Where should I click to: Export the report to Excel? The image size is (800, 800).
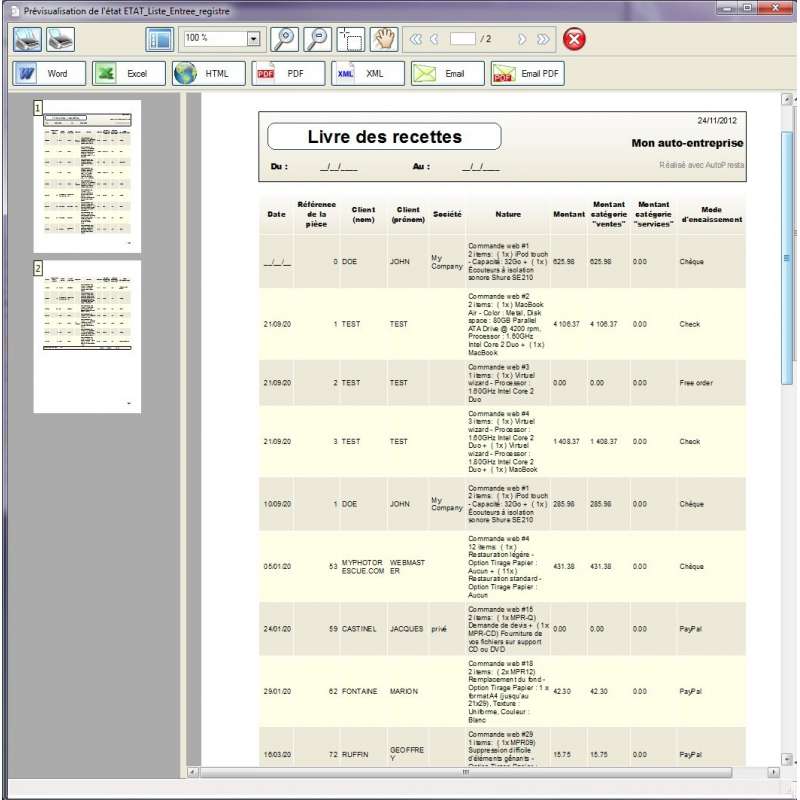click(x=129, y=73)
